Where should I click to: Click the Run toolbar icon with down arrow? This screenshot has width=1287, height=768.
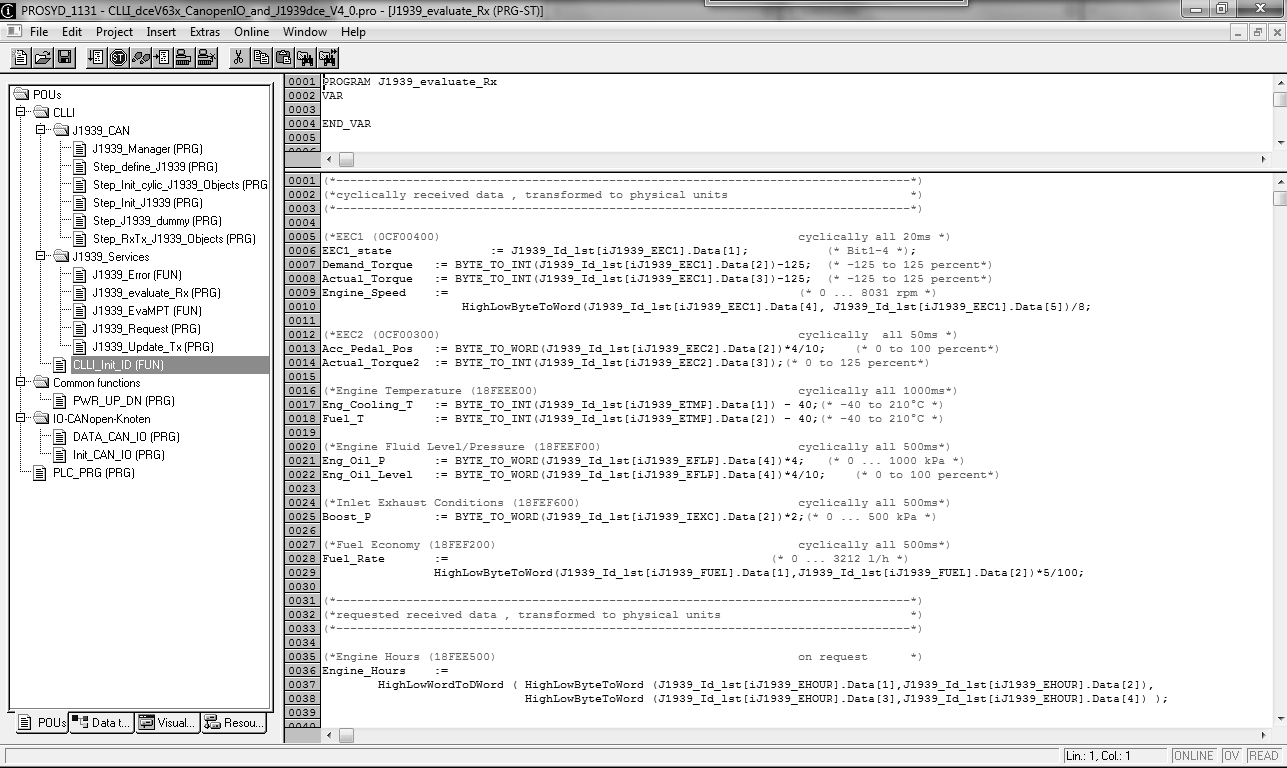click(97, 57)
